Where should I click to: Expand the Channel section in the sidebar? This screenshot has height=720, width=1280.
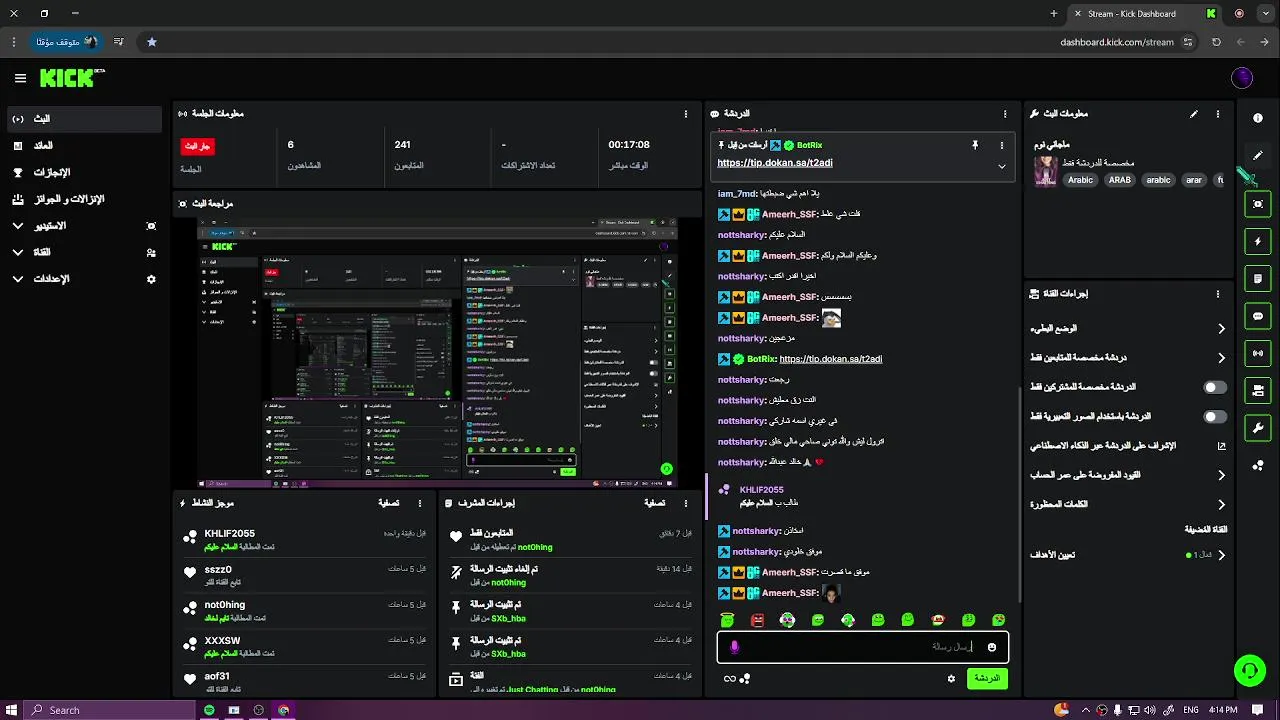pyautogui.click(x=18, y=252)
